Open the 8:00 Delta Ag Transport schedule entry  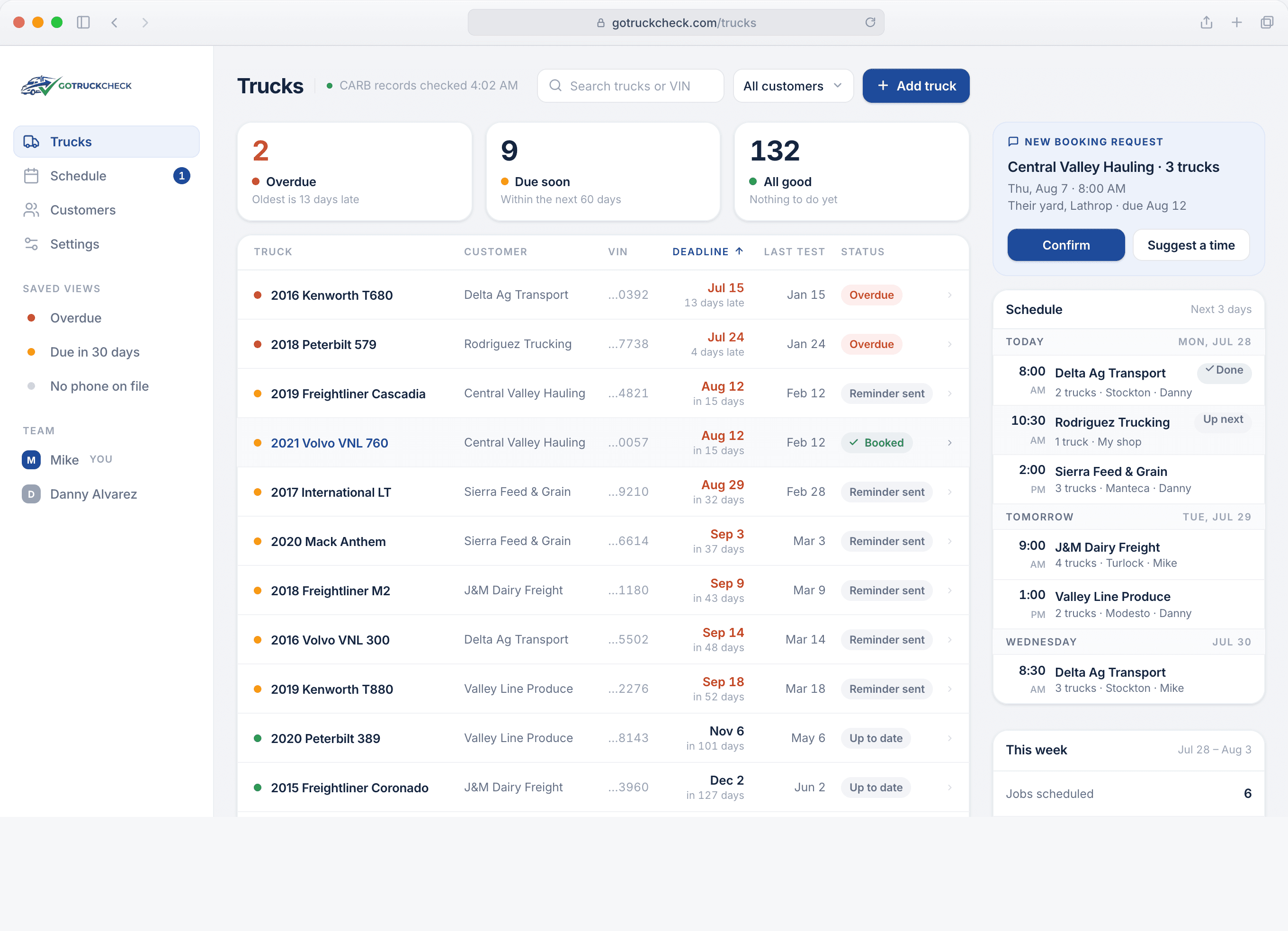tap(1128, 381)
